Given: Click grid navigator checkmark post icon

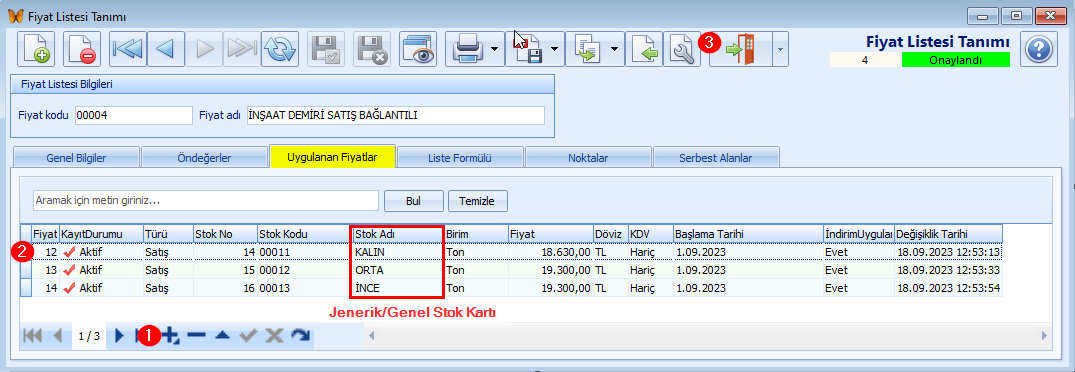Looking at the screenshot, I should pos(249,336).
